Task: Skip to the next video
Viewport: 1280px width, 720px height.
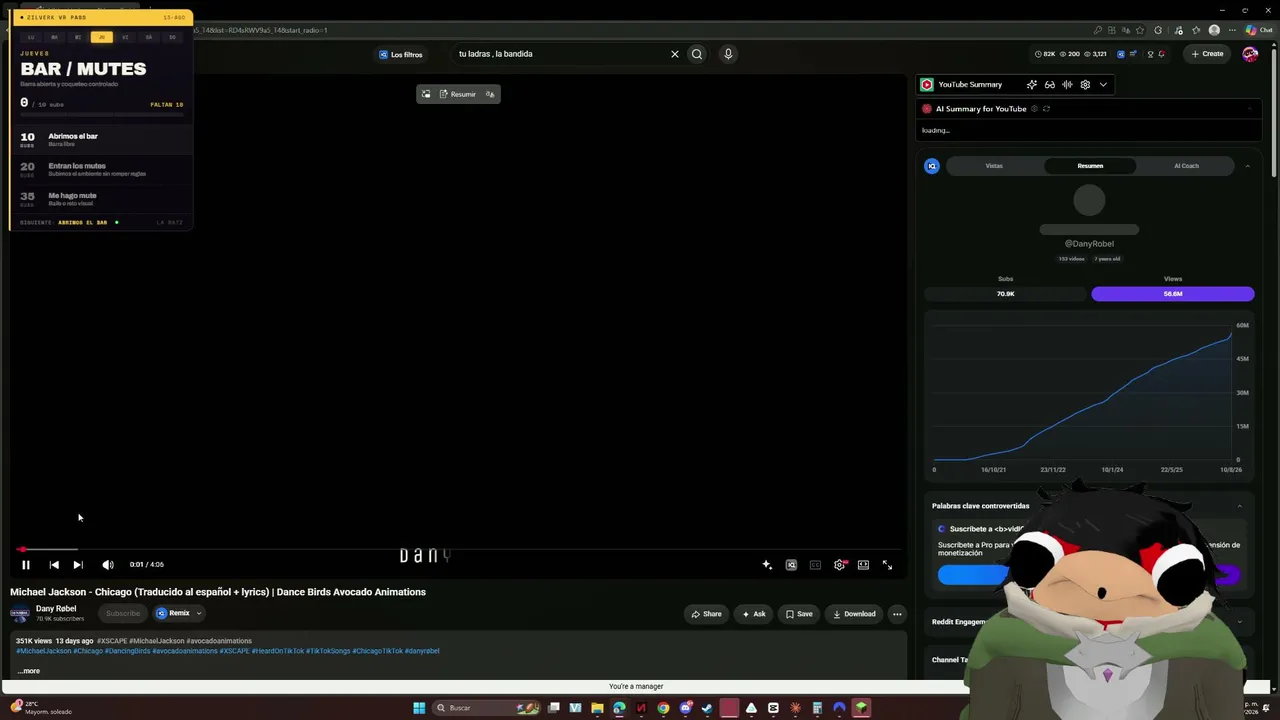Action: click(78, 565)
